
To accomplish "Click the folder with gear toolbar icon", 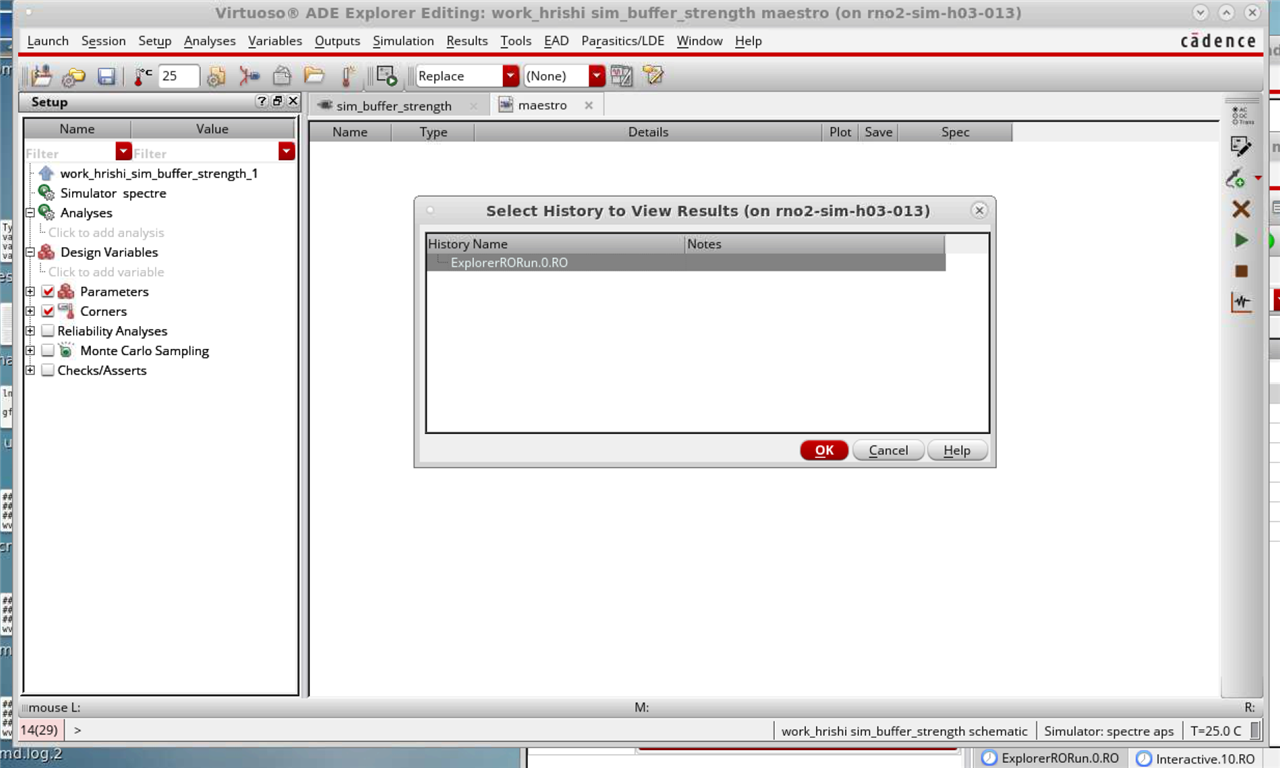I will pyautogui.click(x=74, y=76).
